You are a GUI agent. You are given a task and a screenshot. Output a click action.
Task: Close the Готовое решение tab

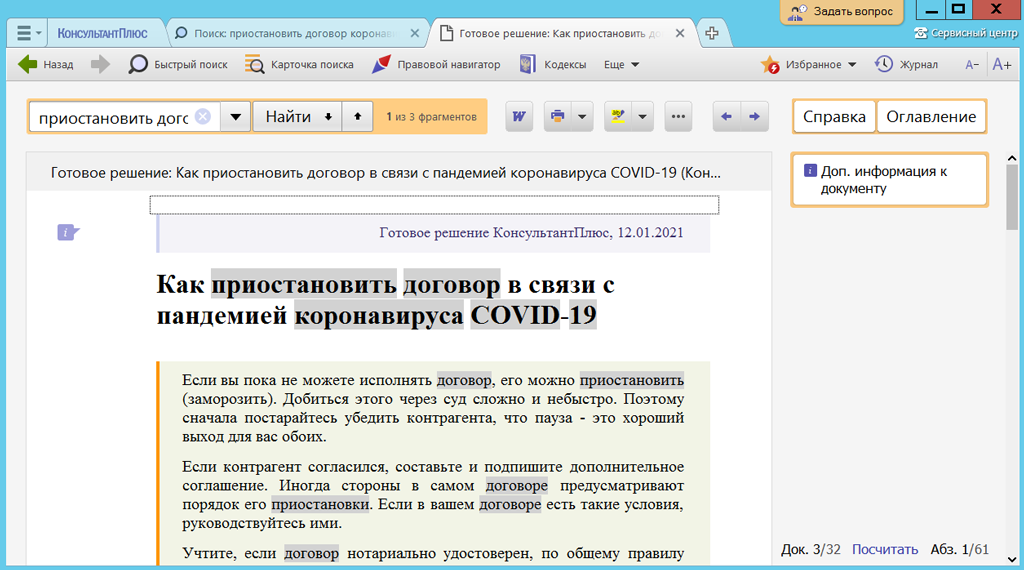[x=680, y=33]
